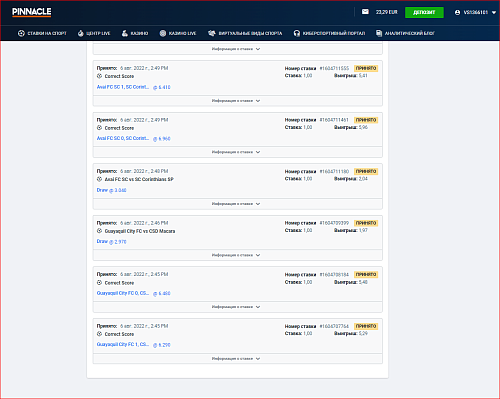Expand bet info under Guayaquil City Draw bet
The height and width of the screenshot is (399, 500).
[237, 255]
